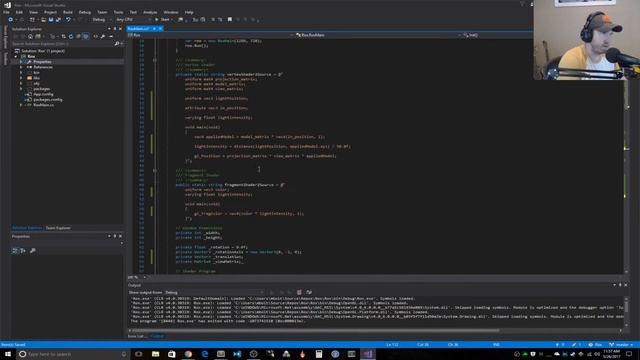Select RoxMain.cs in Solution Explorer tree
This screenshot has width=640, height=360.
[43, 105]
